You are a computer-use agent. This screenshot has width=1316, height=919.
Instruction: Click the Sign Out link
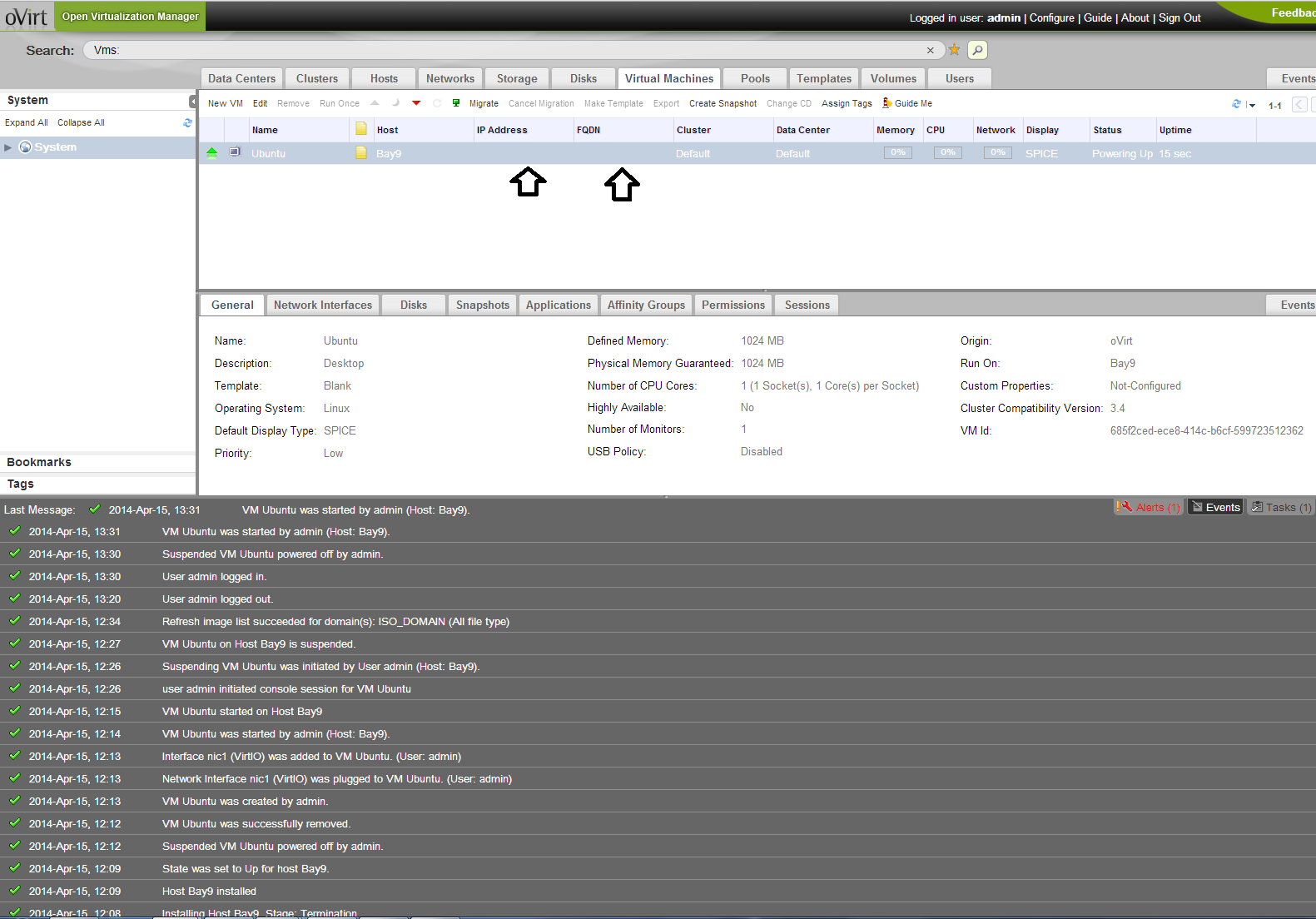point(1179,17)
